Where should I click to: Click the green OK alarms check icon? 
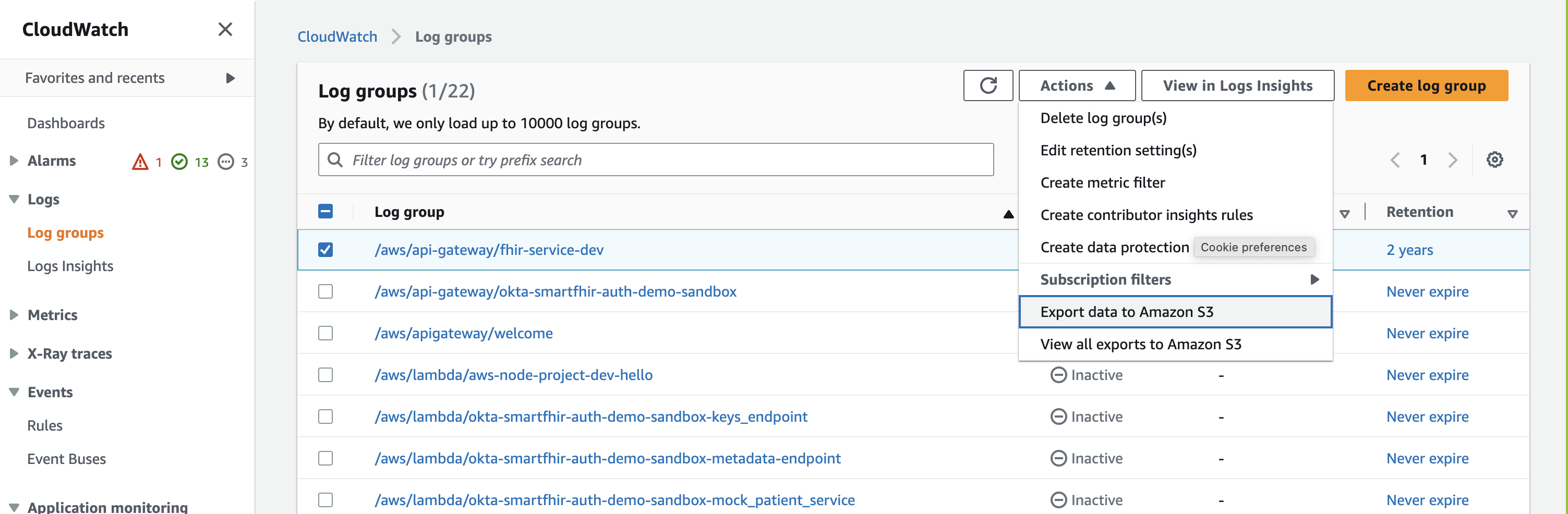point(179,162)
